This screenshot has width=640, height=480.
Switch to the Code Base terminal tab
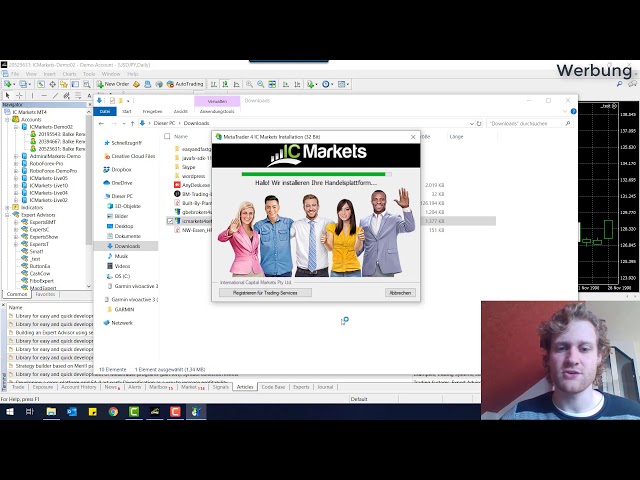(x=272, y=386)
